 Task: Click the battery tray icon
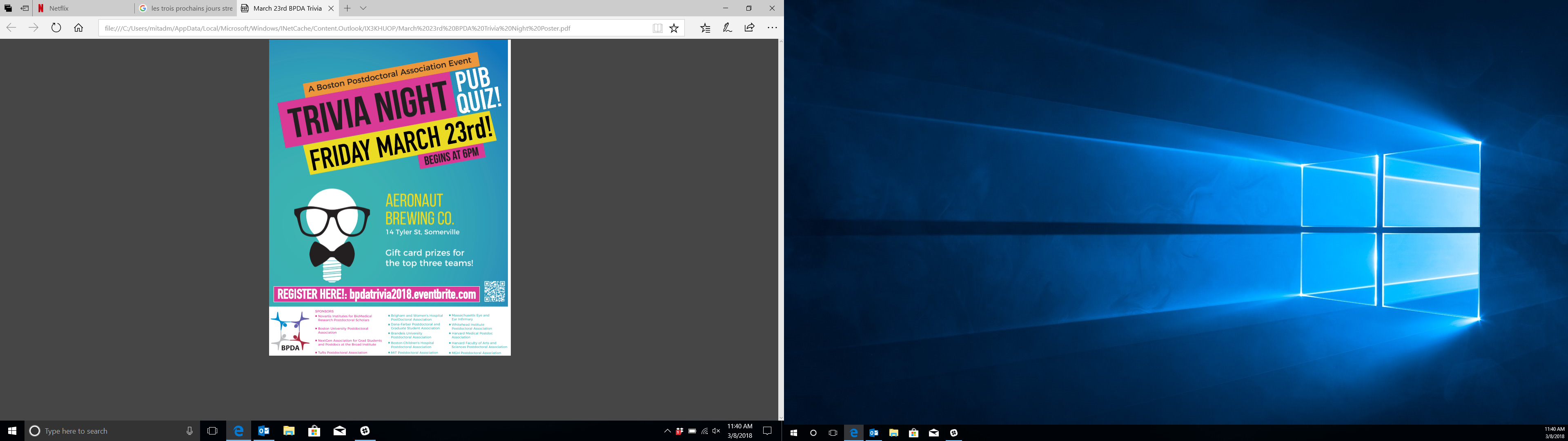[x=692, y=431]
